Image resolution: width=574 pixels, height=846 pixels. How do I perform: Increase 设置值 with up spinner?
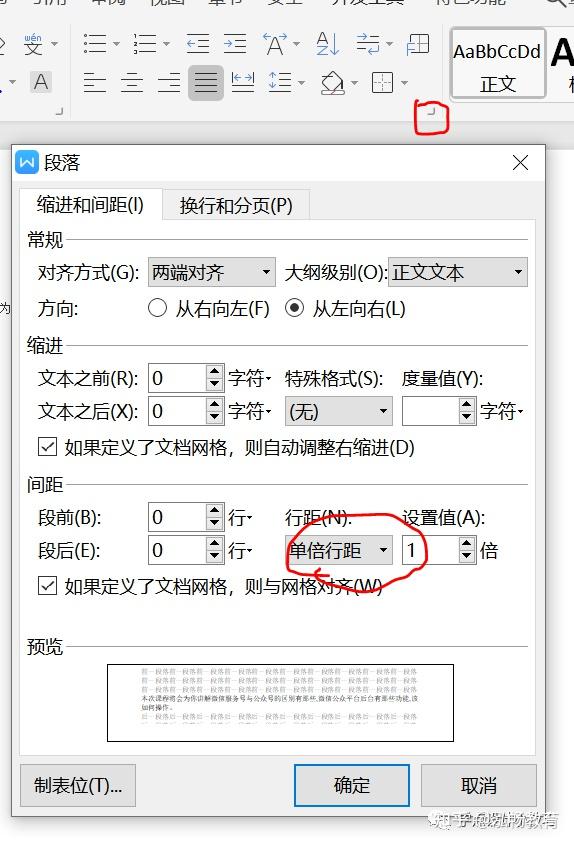467,544
